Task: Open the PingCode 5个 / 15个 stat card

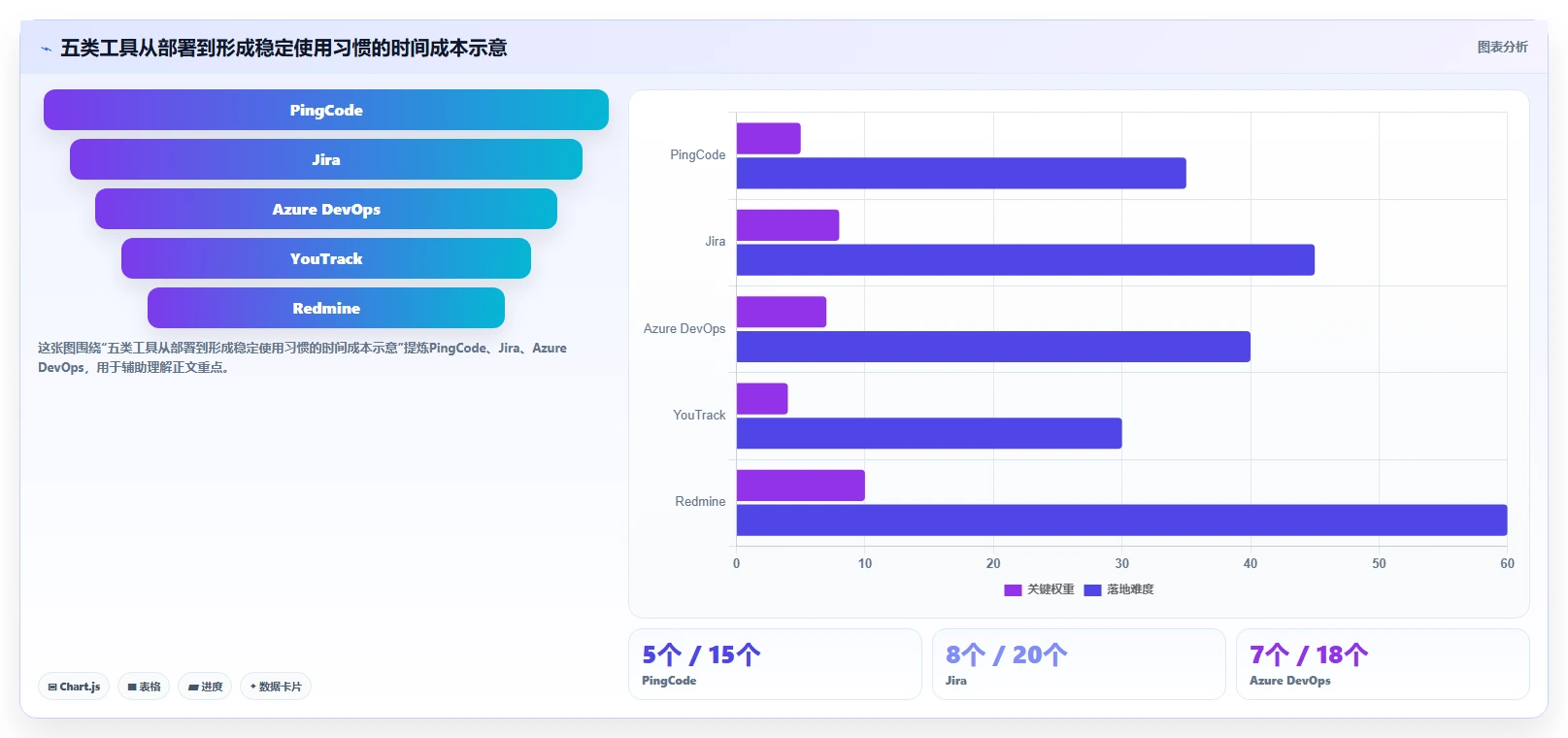Action: [775, 664]
